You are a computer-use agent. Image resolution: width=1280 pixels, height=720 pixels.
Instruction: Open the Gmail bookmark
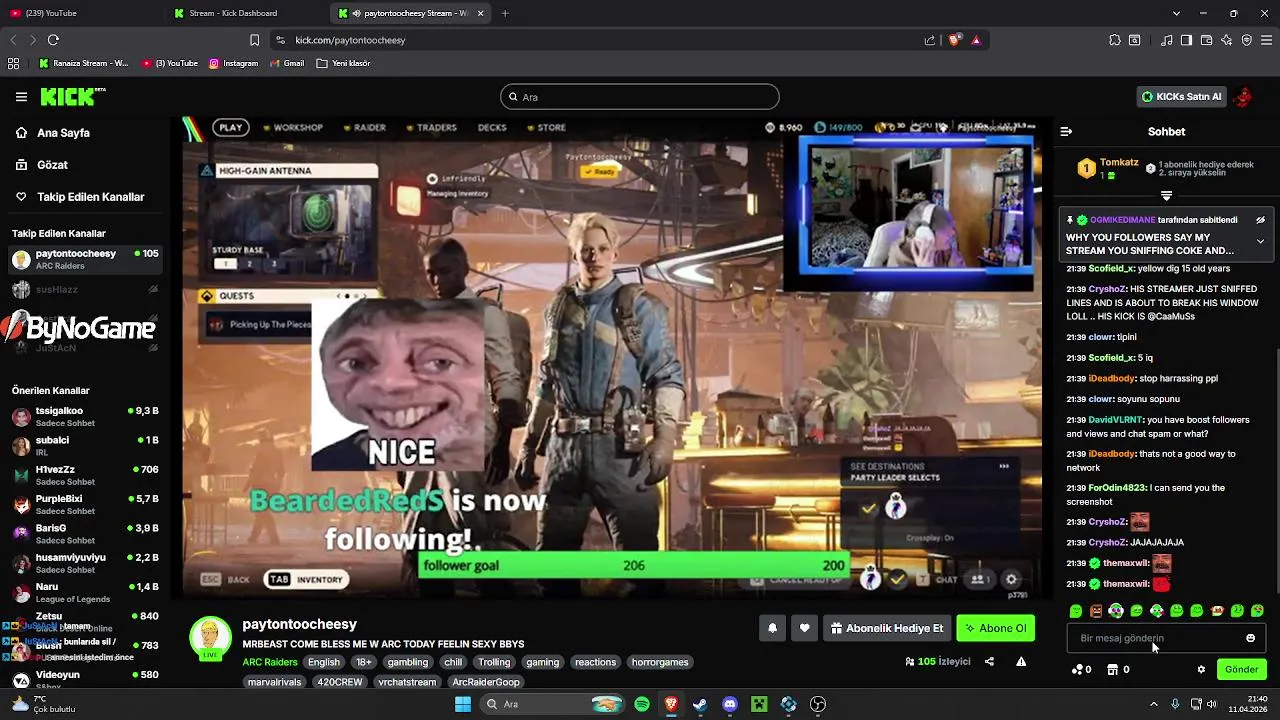(286, 63)
